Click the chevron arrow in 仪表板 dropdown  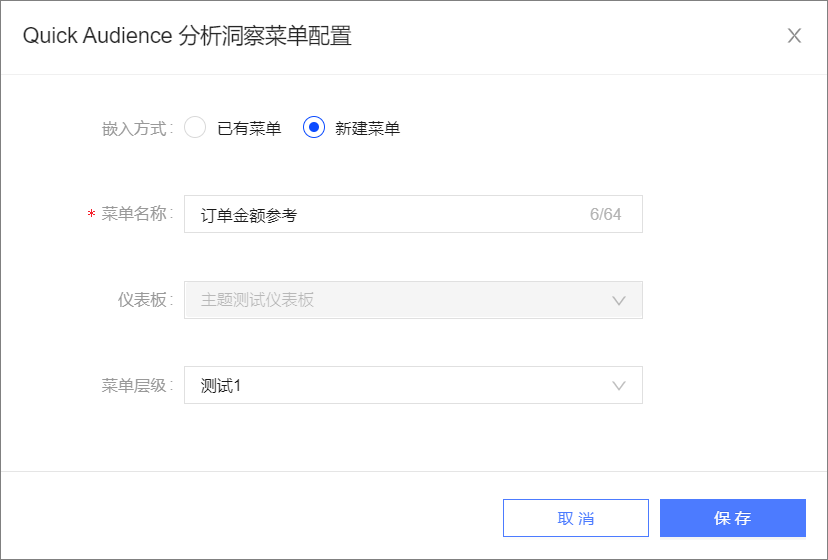618,301
